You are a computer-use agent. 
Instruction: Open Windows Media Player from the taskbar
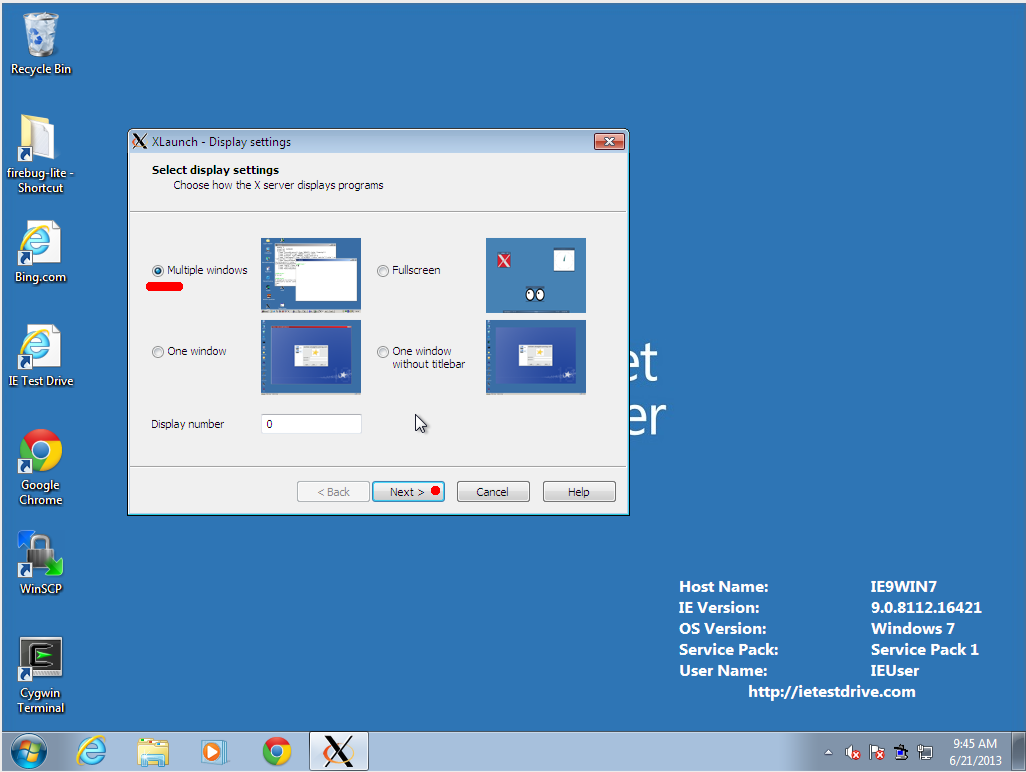point(214,751)
